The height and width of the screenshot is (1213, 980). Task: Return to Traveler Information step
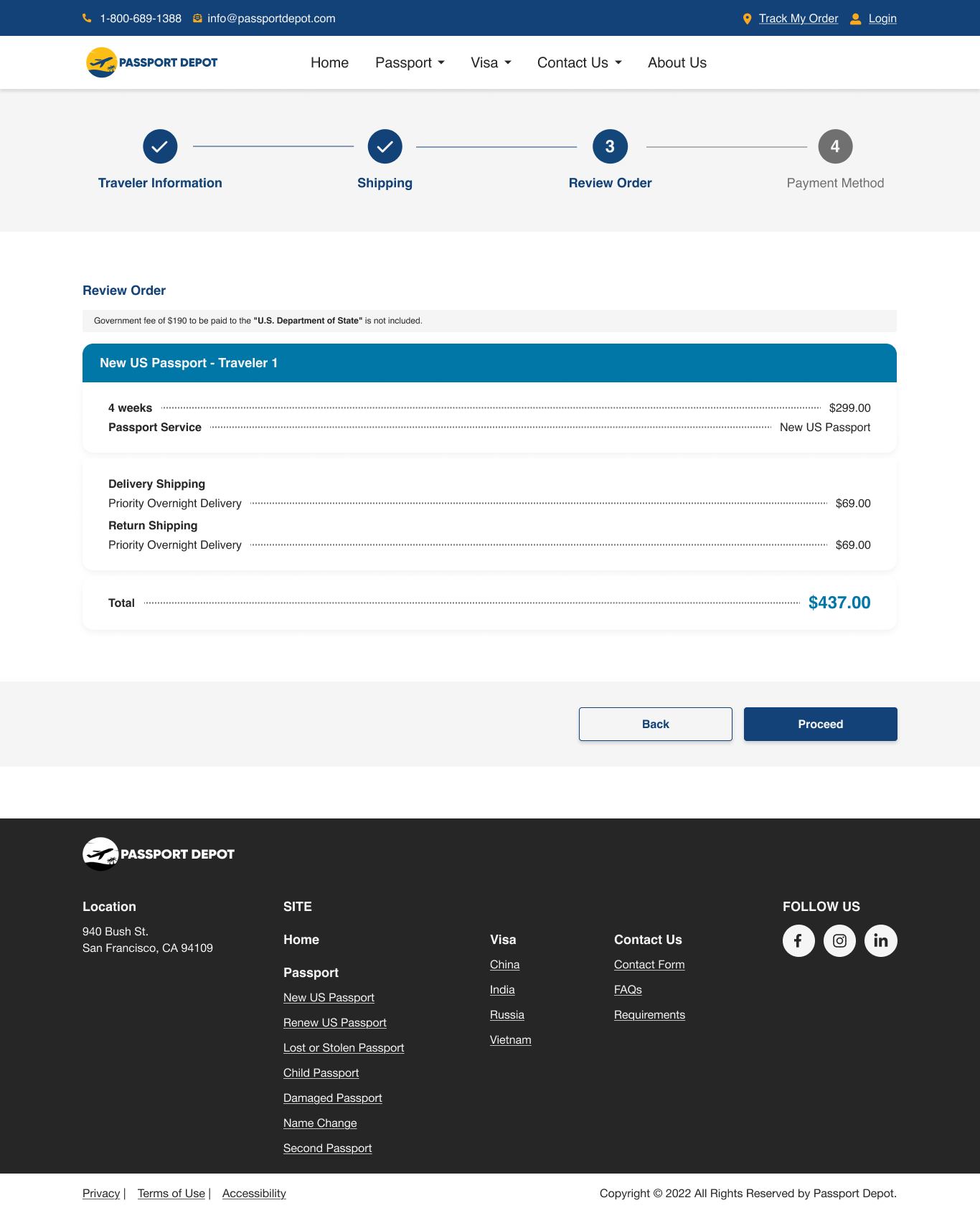click(160, 146)
